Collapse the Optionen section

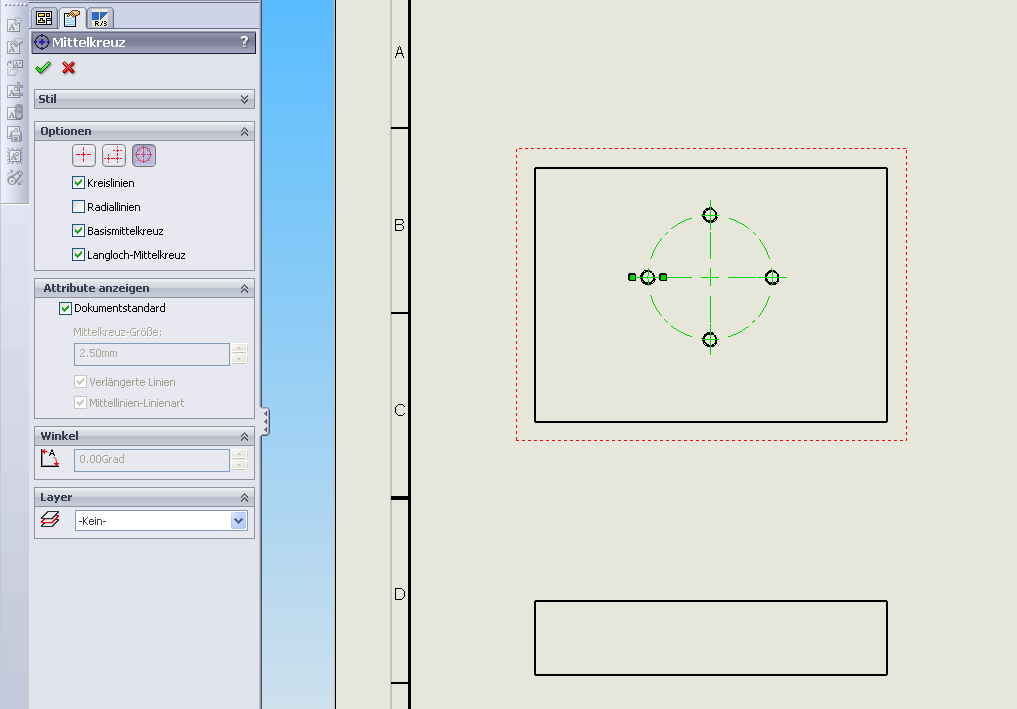(245, 132)
